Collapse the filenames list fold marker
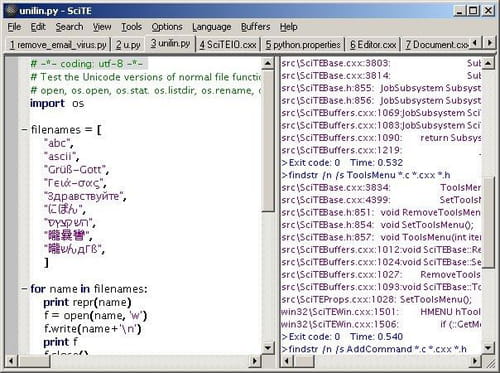500x373 pixels. pyautogui.click(x=24, y=130)
